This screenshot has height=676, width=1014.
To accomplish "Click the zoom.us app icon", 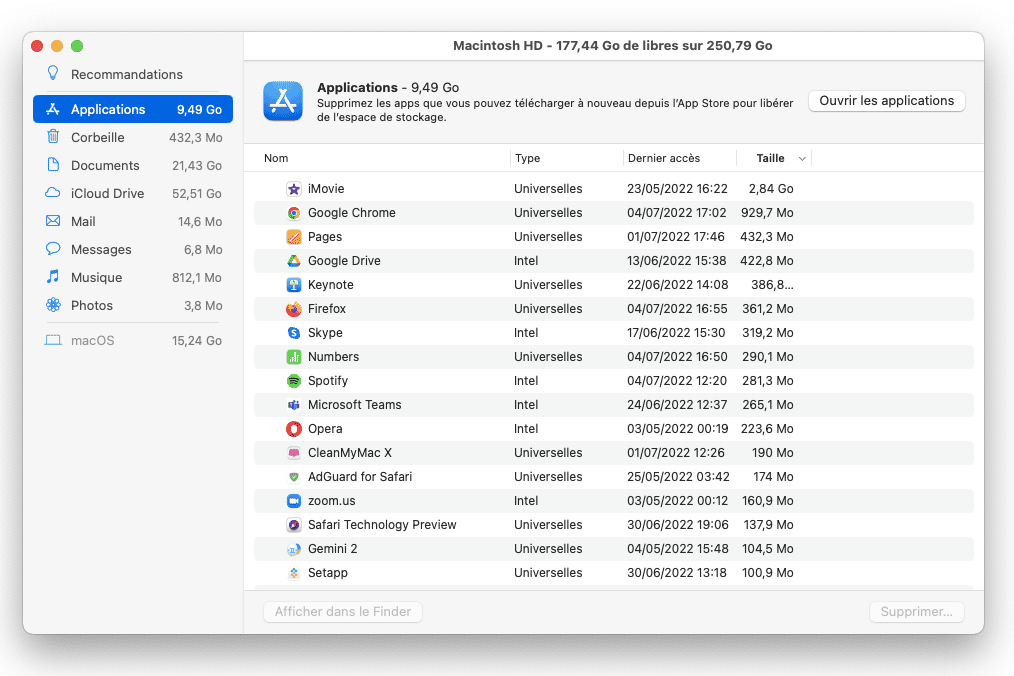I will pos(294,501).
